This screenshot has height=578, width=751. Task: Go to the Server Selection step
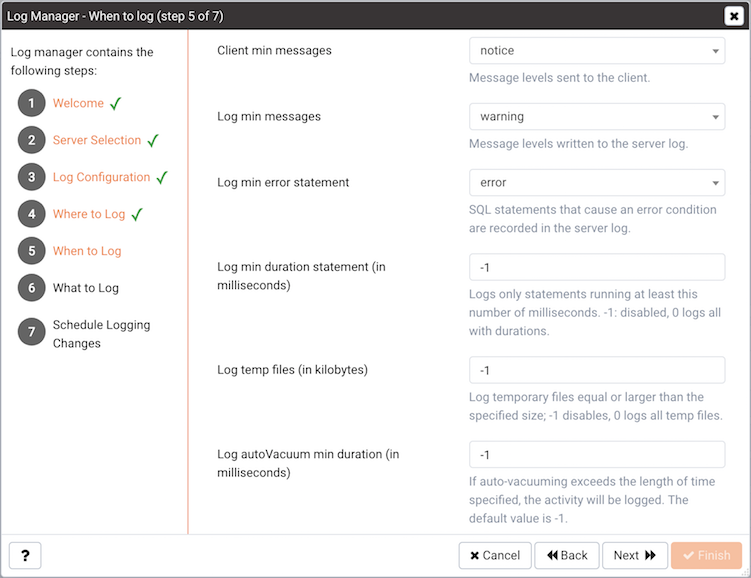click(97, 140)
